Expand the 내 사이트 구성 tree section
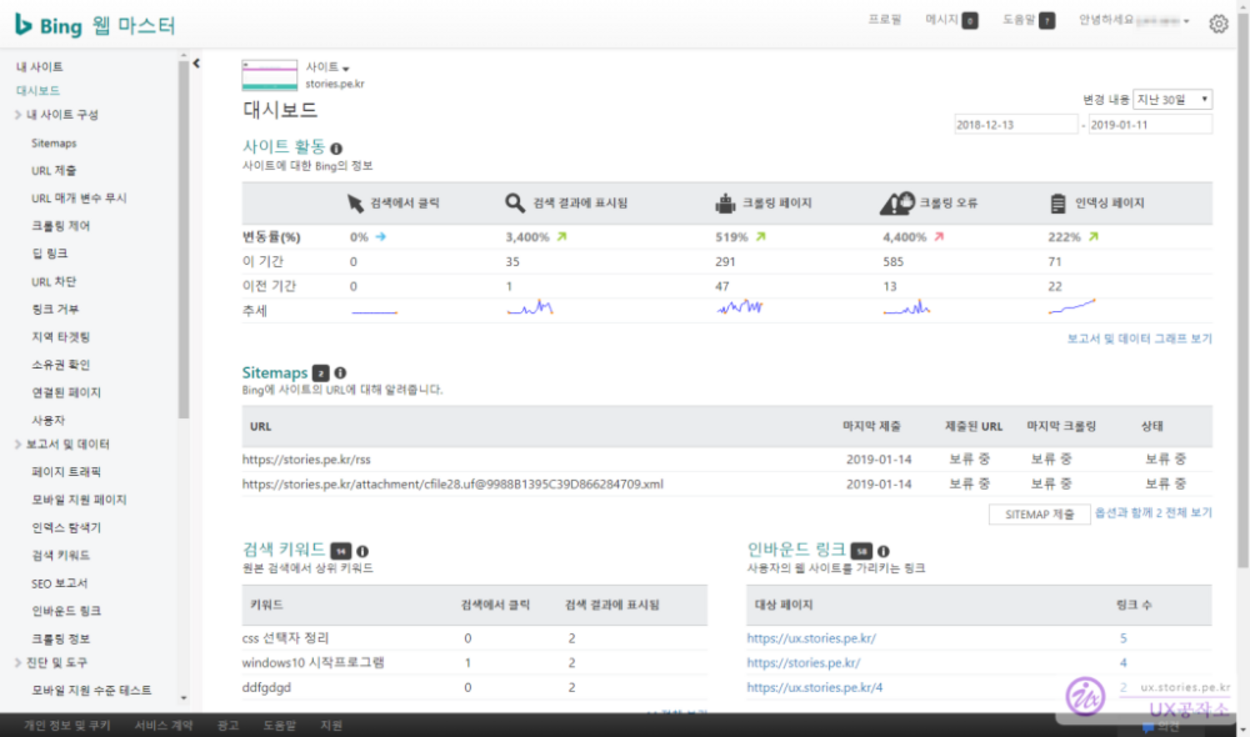This screenshot has width=1250, height=737. 19,115
